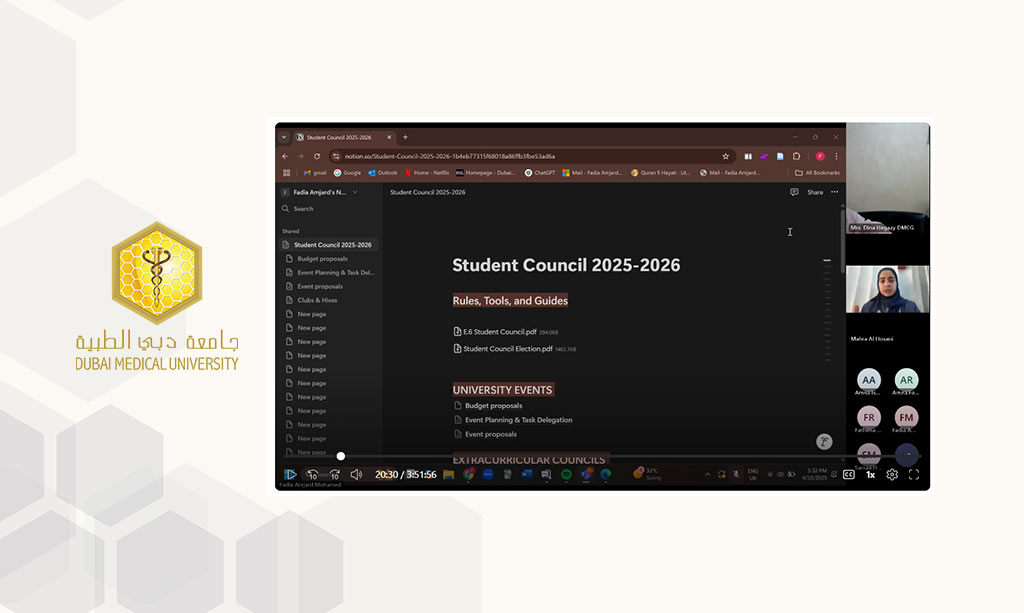Close the Student Council 2025-2026 tab

pyautogui.click(x=389, y=137)
